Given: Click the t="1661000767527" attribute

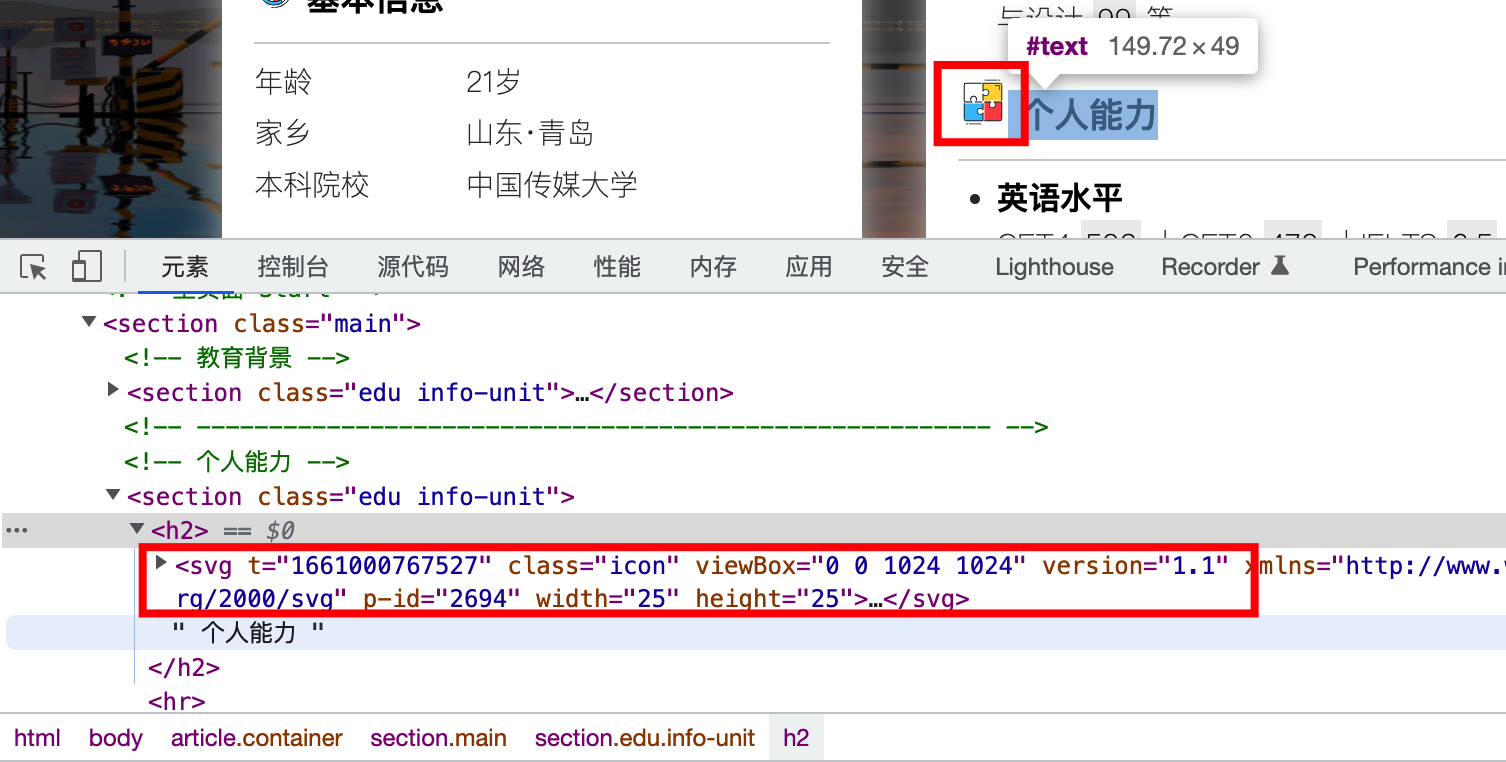Looking at the screenshot, I should click(x=370, y=566).
